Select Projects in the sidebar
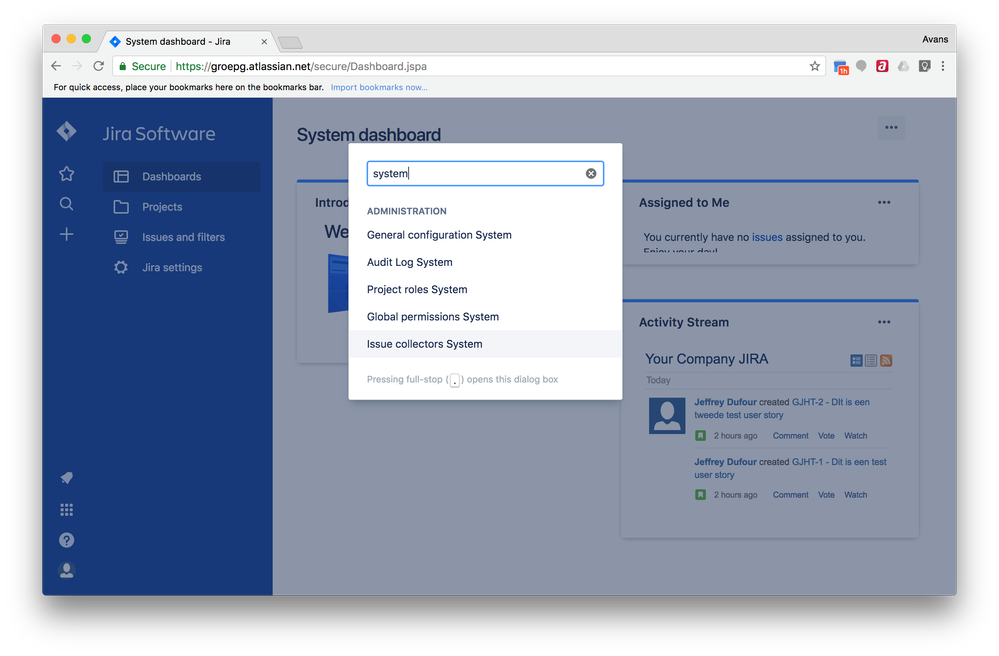 tap(182, 207)
